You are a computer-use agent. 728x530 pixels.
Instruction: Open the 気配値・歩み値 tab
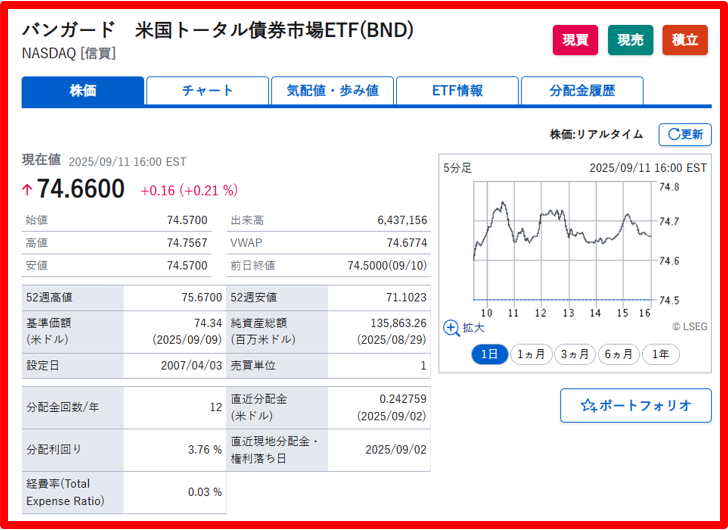click(x=332, y=90)
